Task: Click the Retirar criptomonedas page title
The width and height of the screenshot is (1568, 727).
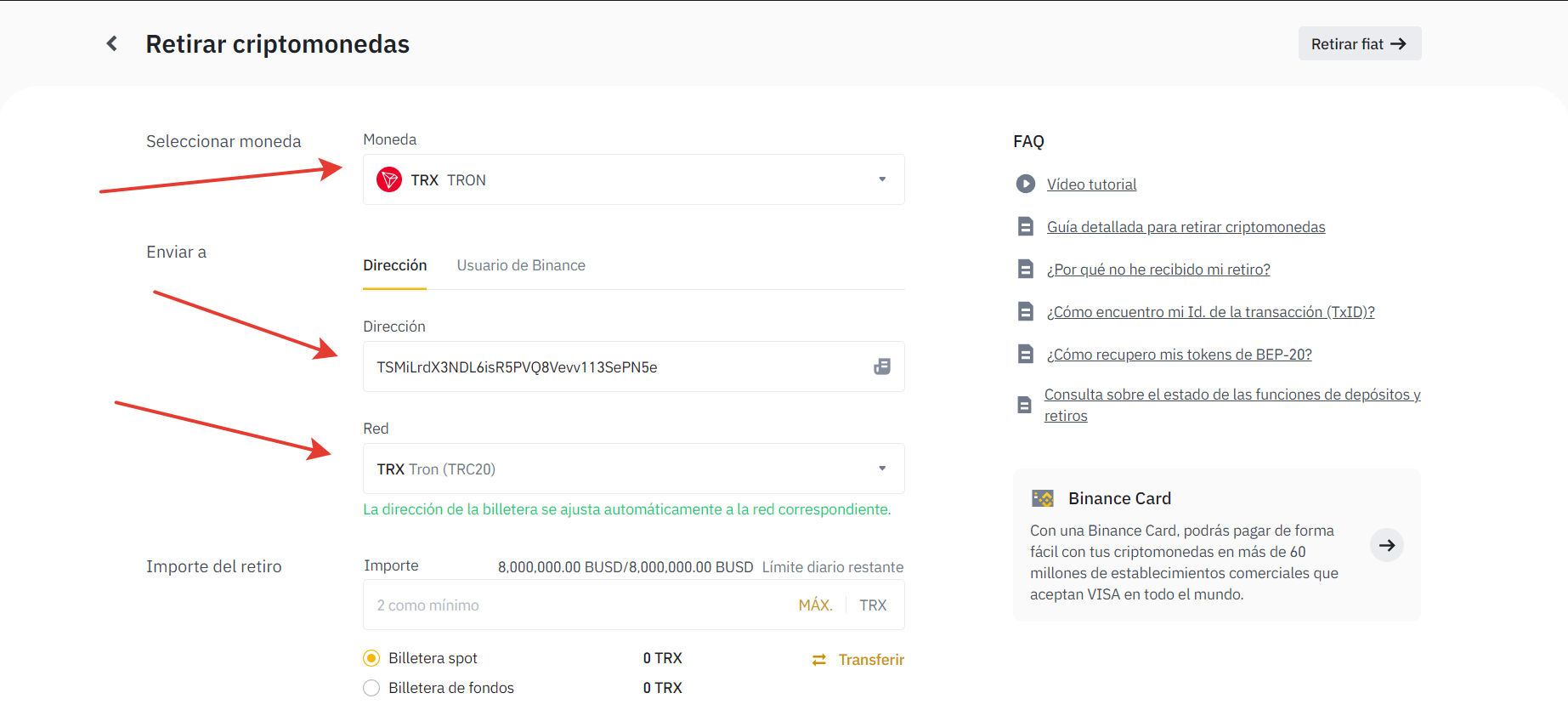Action: tap(277, 44)
